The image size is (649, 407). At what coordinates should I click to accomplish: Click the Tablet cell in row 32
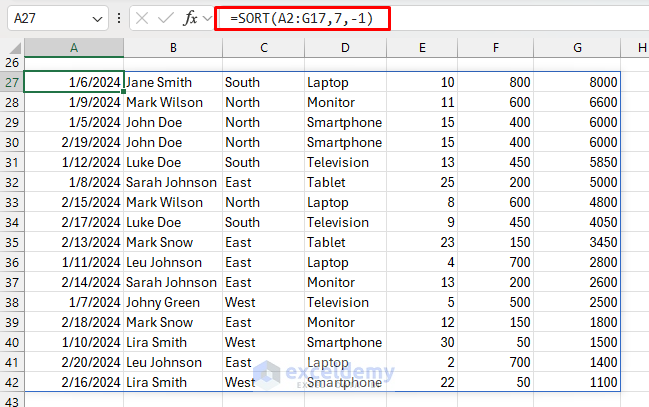click(327, 182)
